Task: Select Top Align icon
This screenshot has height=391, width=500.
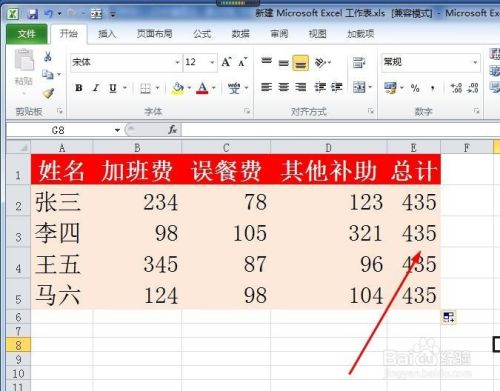Action: coord(266,61)
